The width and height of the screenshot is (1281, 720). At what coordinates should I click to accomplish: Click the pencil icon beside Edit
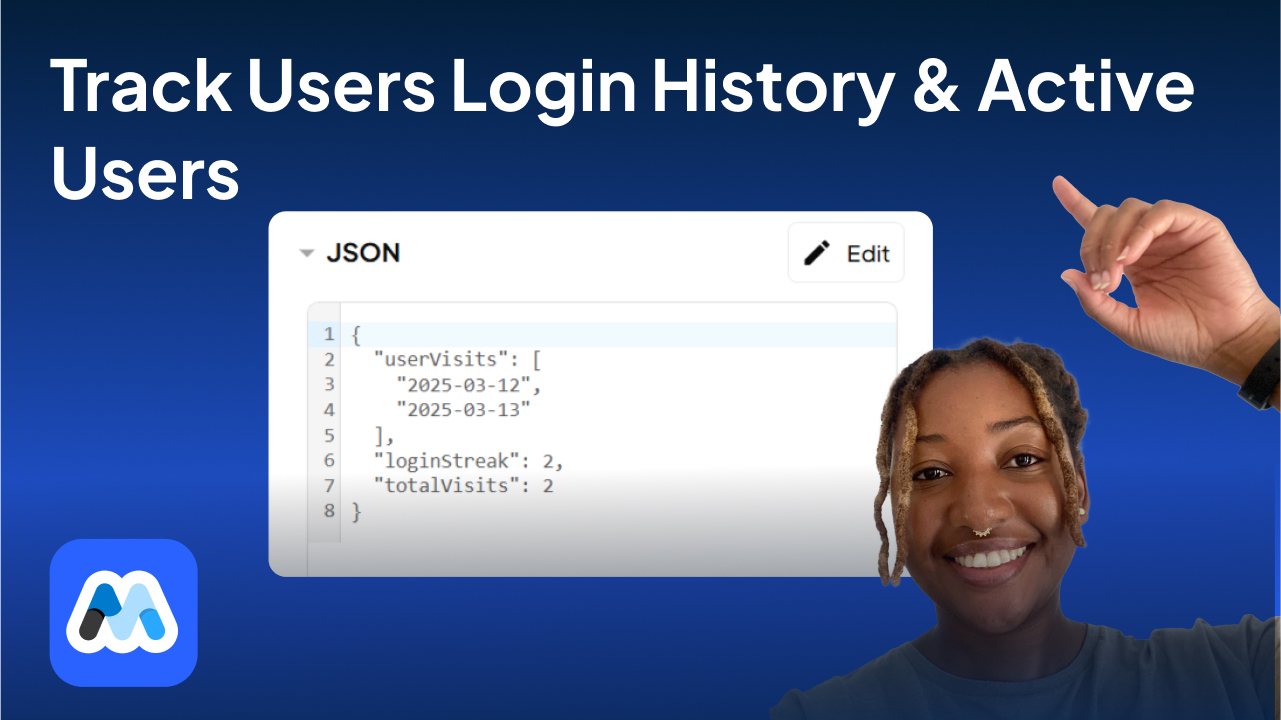click(817, 253)
